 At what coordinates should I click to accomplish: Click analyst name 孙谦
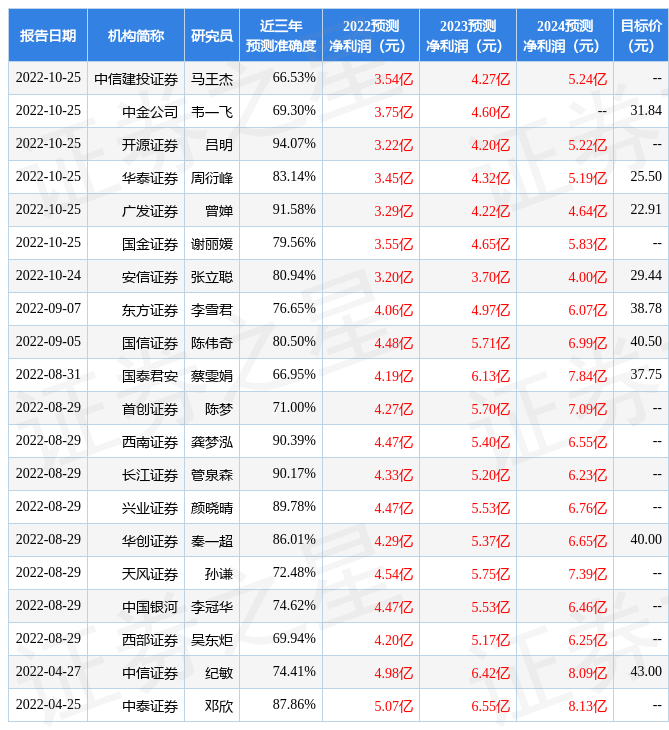coord(219,575)
